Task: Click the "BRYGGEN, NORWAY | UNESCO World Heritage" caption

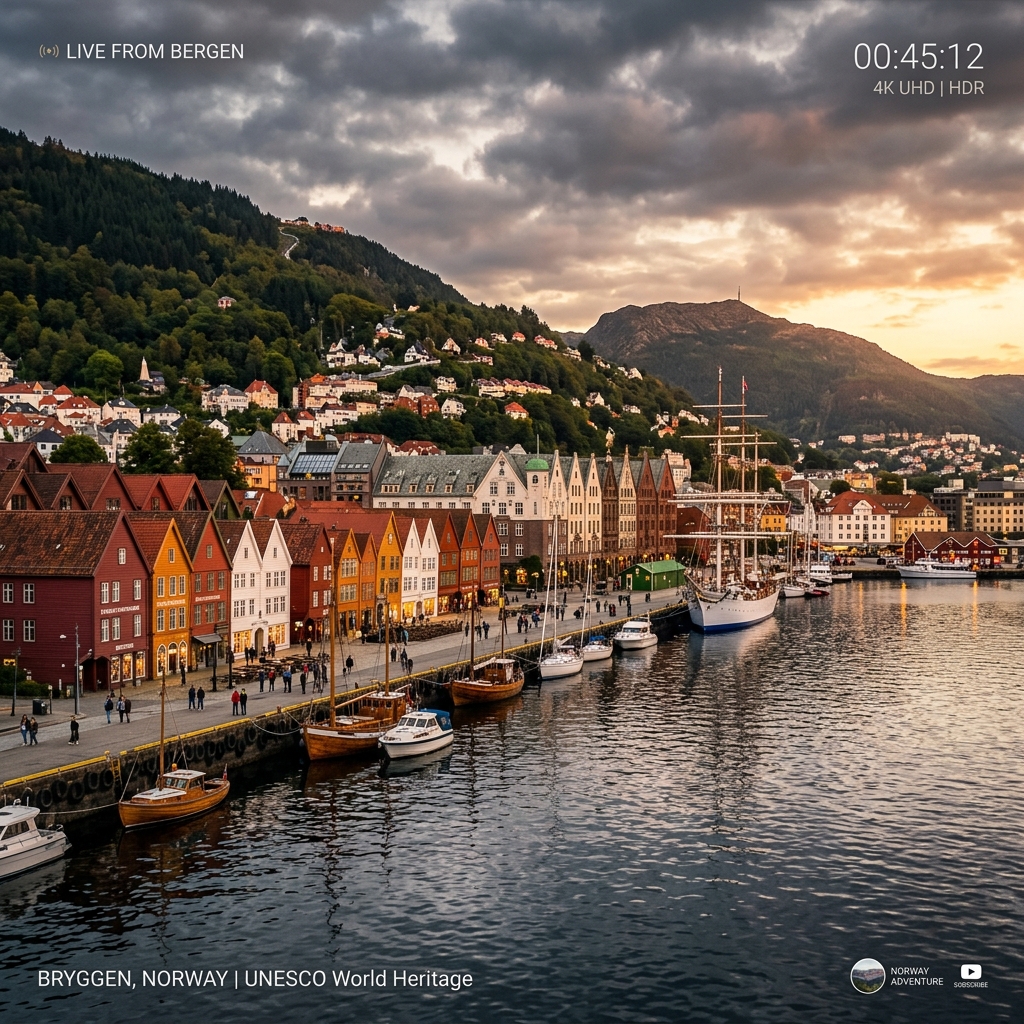Action: [x=255, y=979]
